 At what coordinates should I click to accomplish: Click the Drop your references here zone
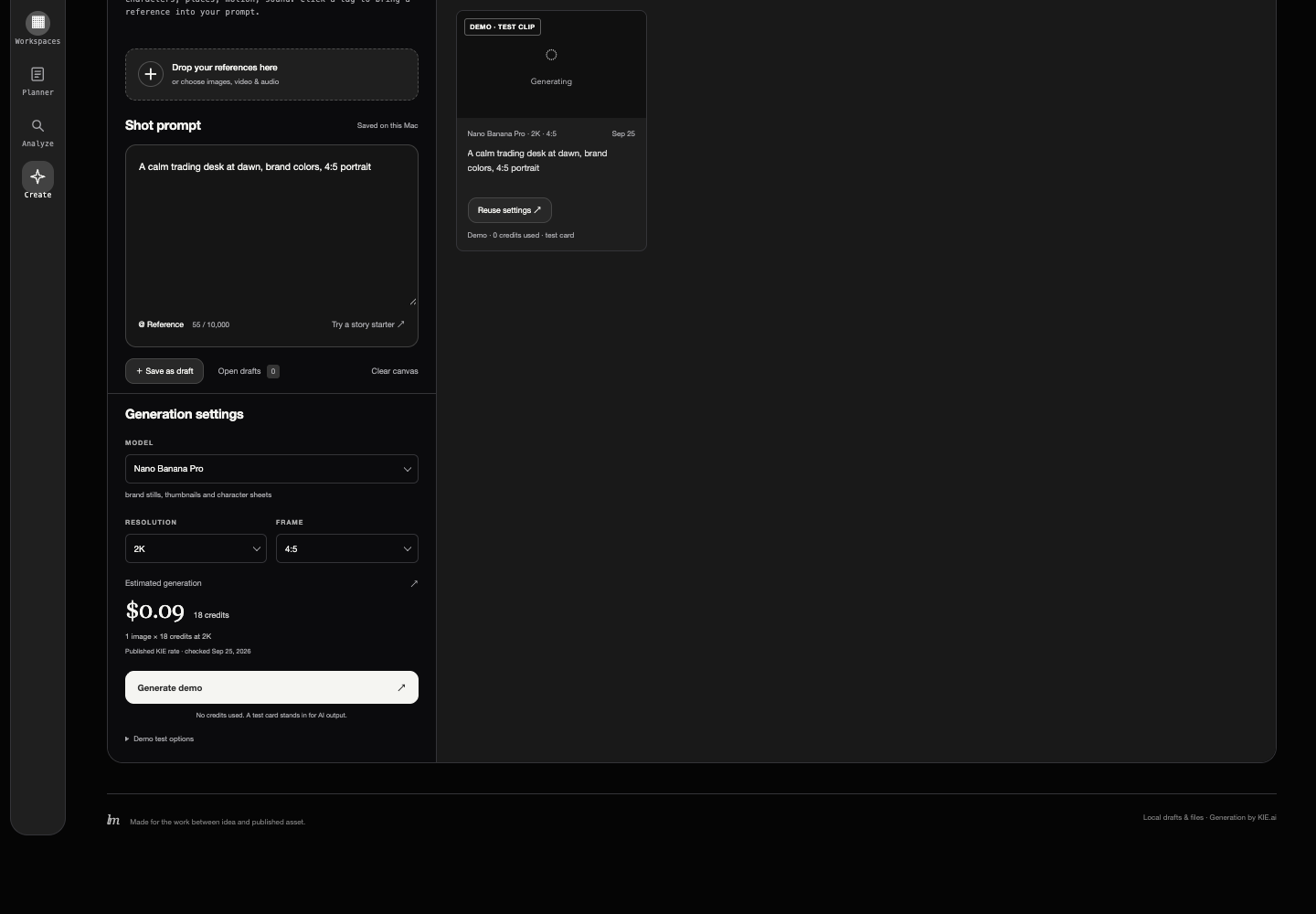click(271, 74)
